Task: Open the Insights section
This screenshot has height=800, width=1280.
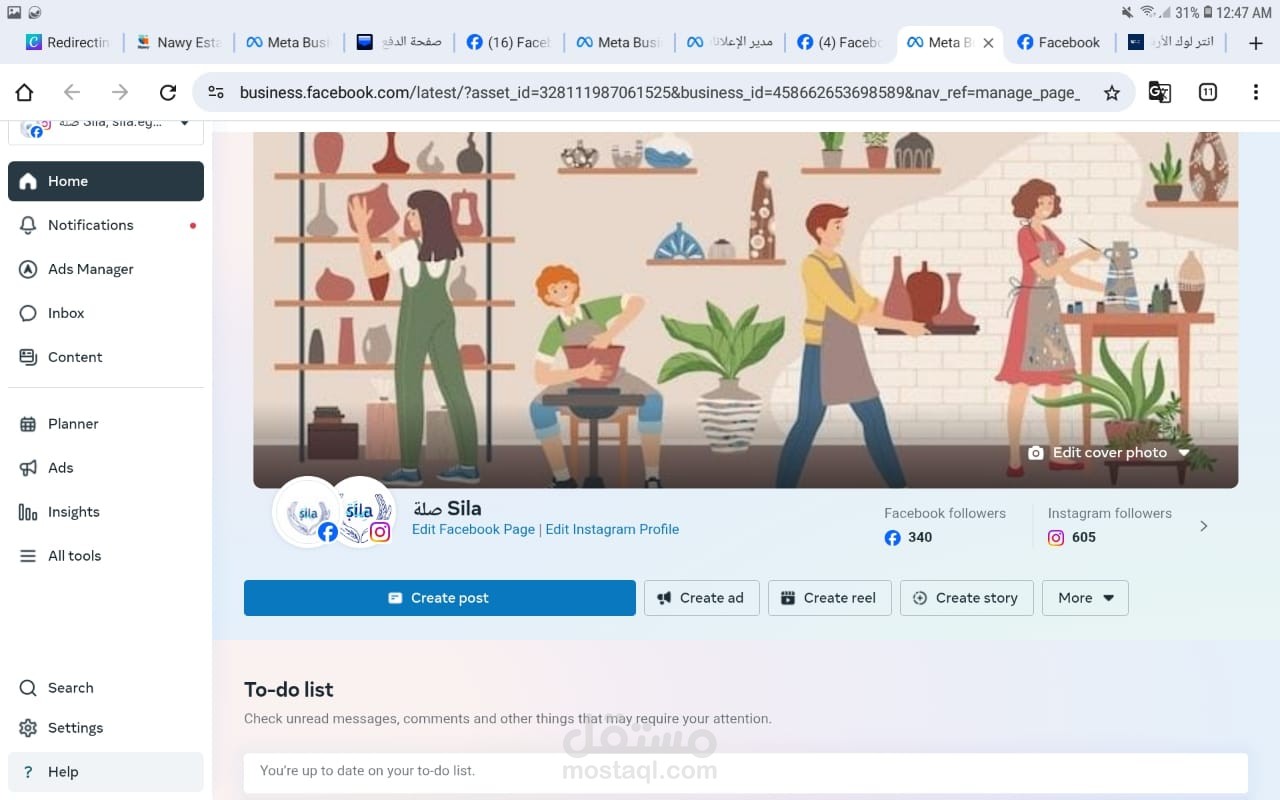Action: click(x=106, y=512)
